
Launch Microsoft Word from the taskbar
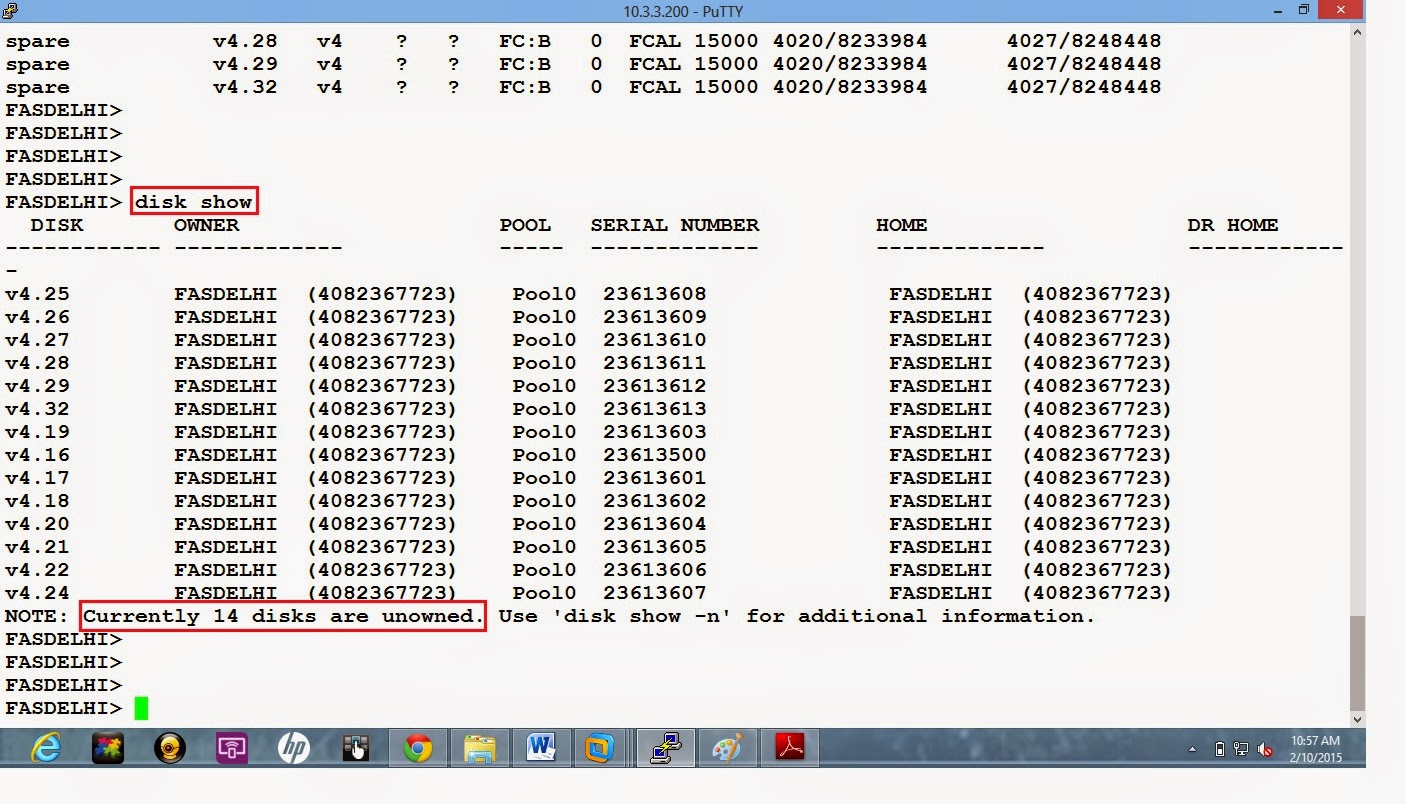click(540, 747)
